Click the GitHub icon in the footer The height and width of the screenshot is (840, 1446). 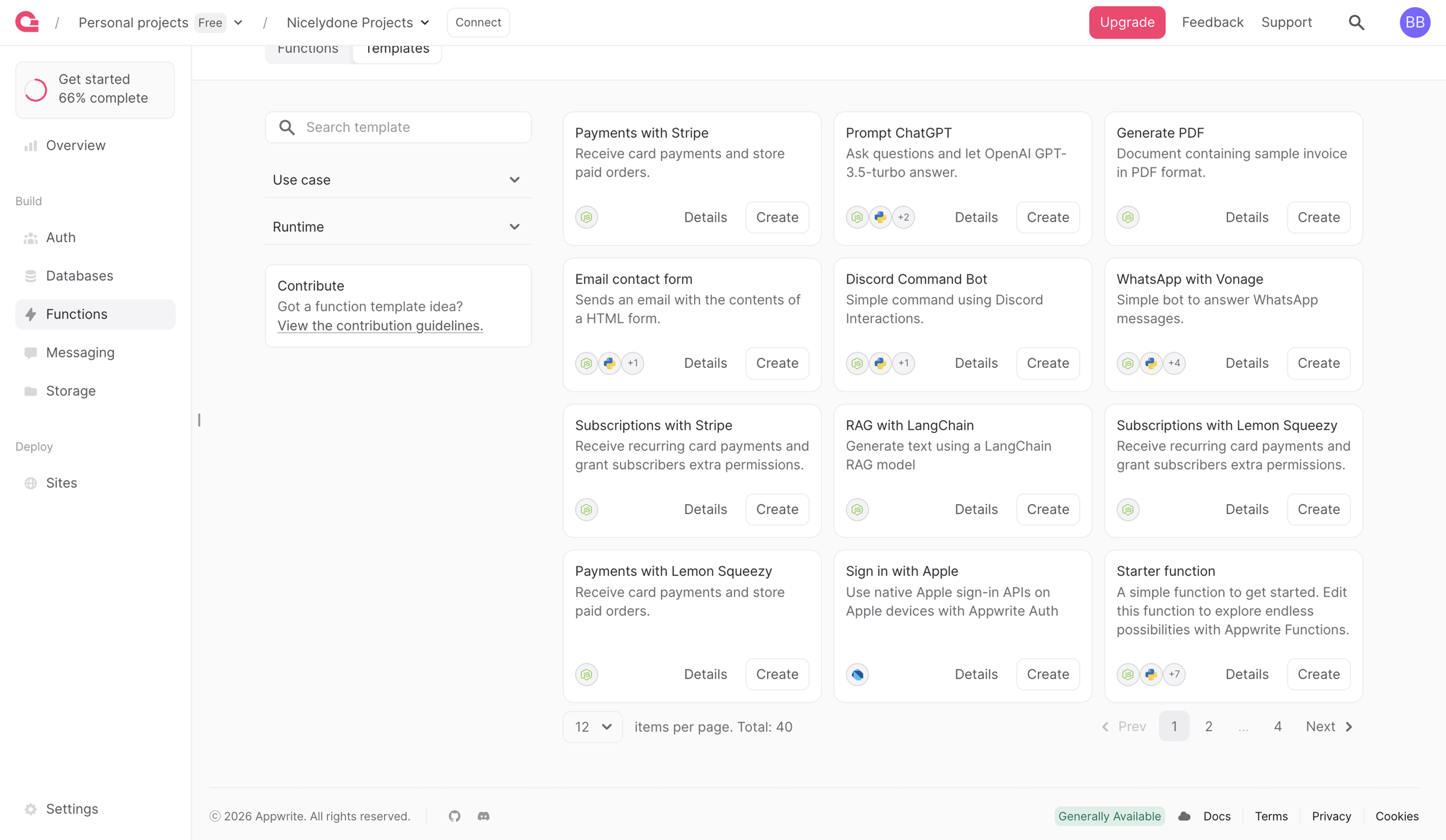454,816
